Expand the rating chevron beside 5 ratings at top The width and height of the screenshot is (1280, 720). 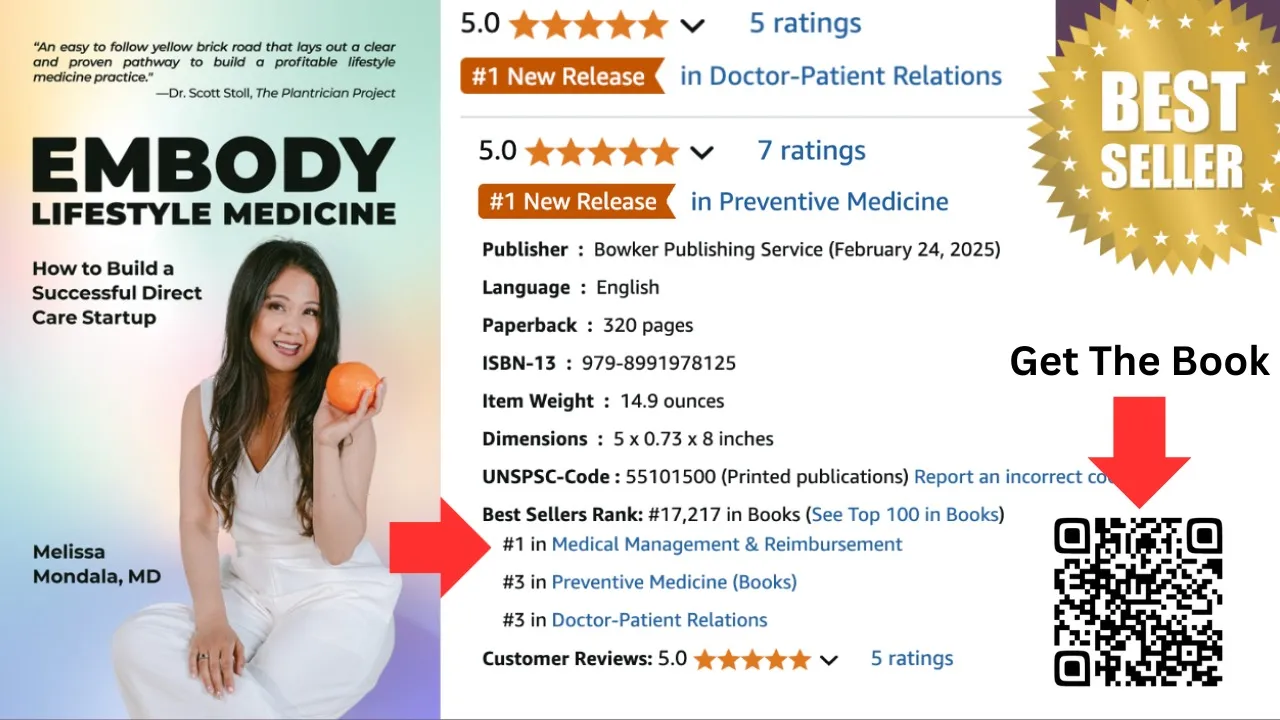[x=692, y=26]
